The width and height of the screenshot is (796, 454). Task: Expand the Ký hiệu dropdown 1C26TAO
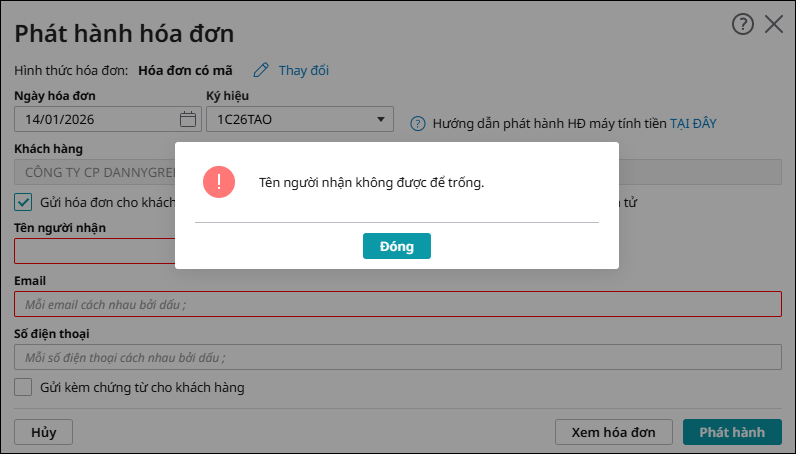pyautogui.click(x=380, y=120)
